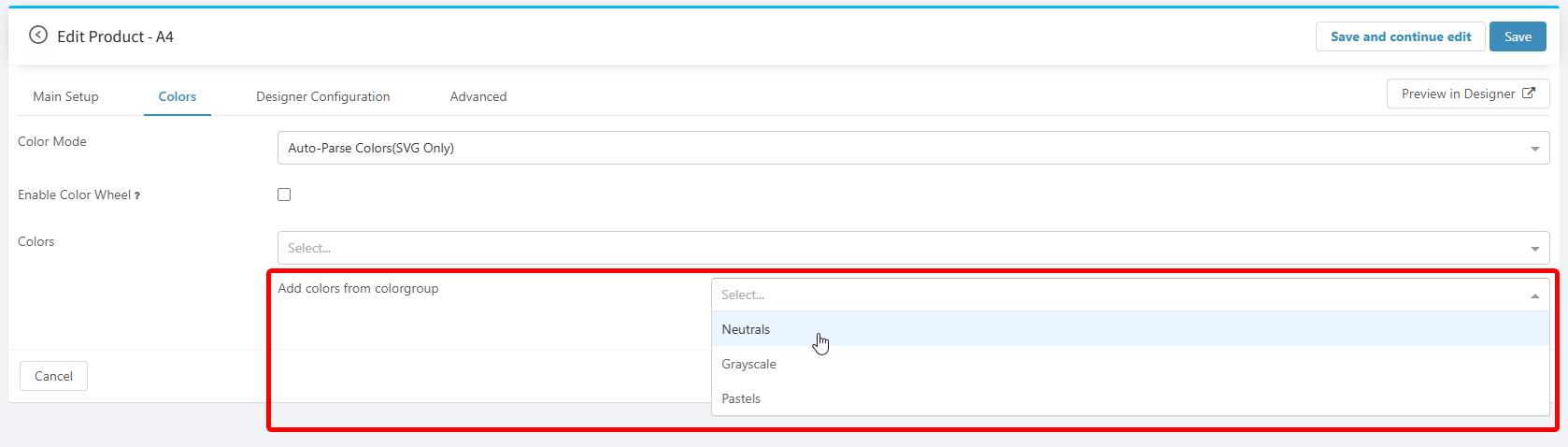Image resolution: width=1568 pixels, height=447 pixels.
Task: Go to the Advanced tab
Action: [x=478, y=96]
